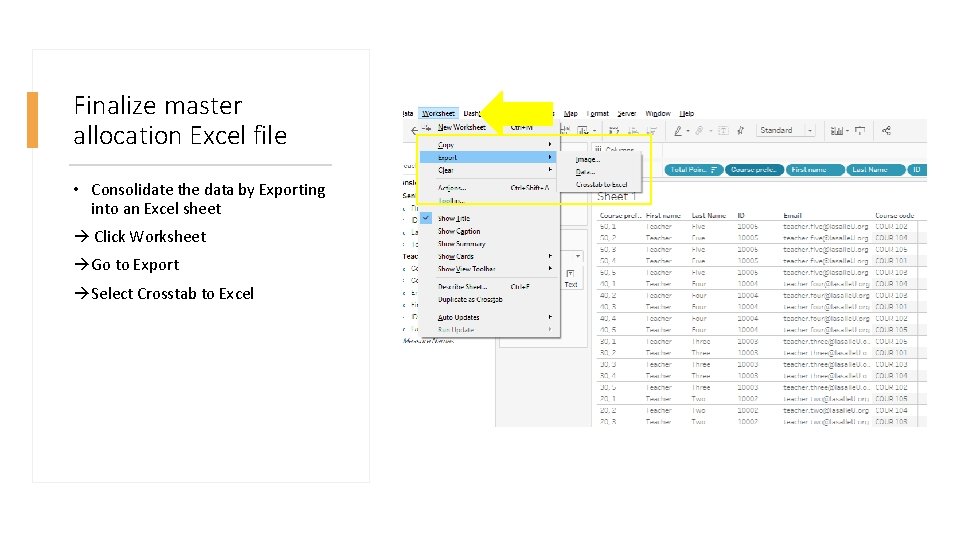
Task: Open the Window menu
Action: (658, 113)
